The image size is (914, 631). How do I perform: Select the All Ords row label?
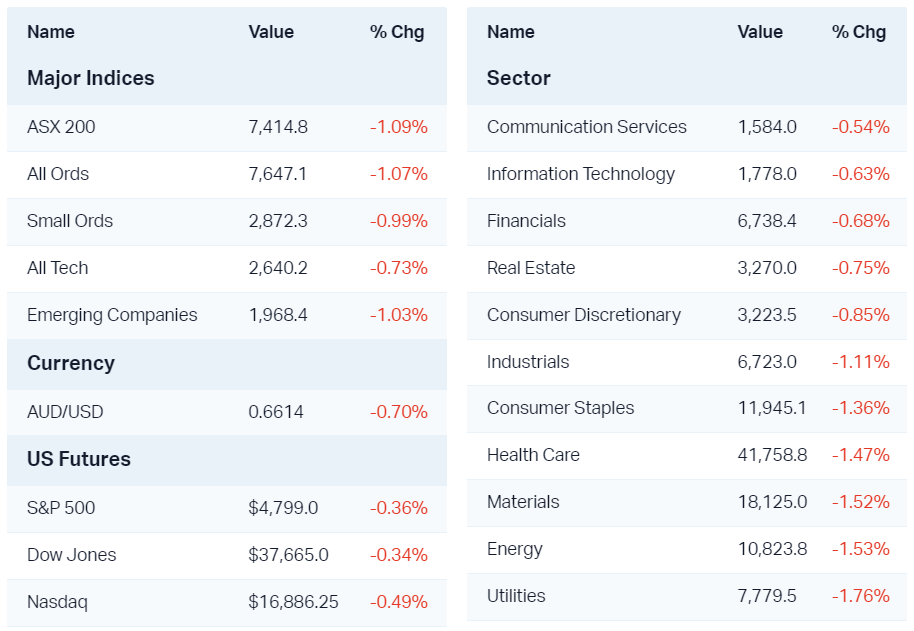pyautogui.click(x=58, y=174)
